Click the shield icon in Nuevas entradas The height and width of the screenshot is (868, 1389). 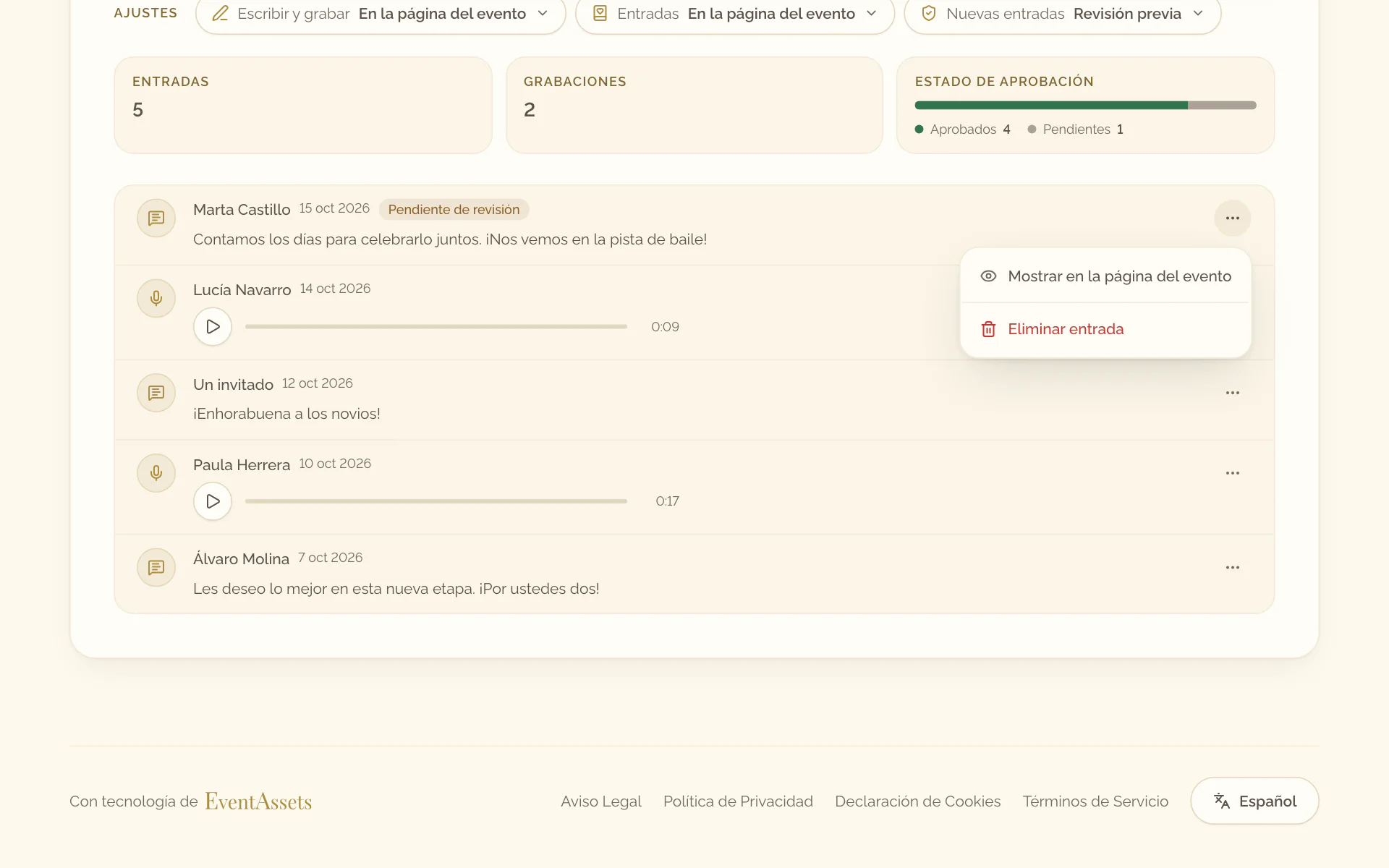[929, 13]
